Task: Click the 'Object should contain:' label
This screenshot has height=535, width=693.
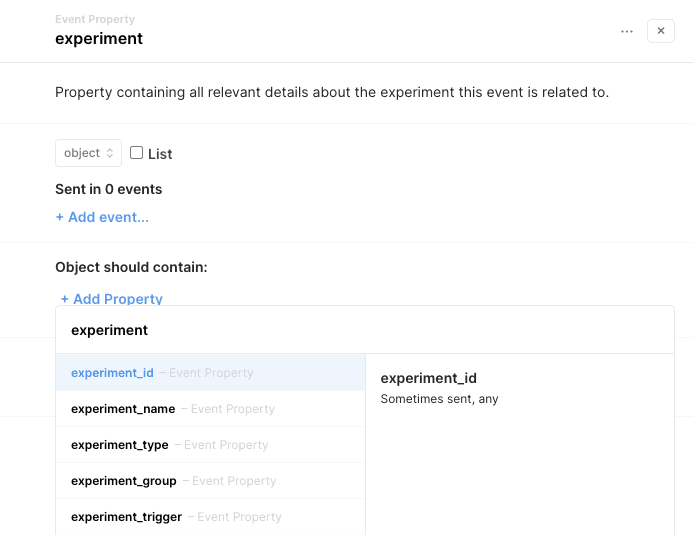Action: click(x=131, y=267)
